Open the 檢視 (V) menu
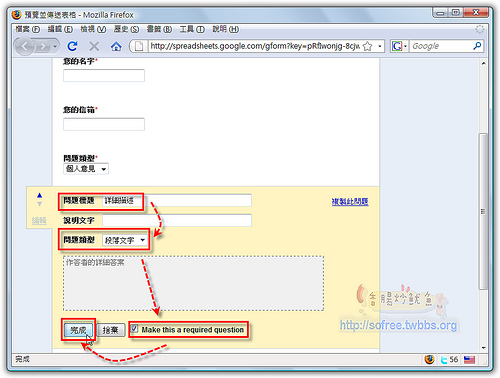500x378 pixels. [x=93, y=29]
